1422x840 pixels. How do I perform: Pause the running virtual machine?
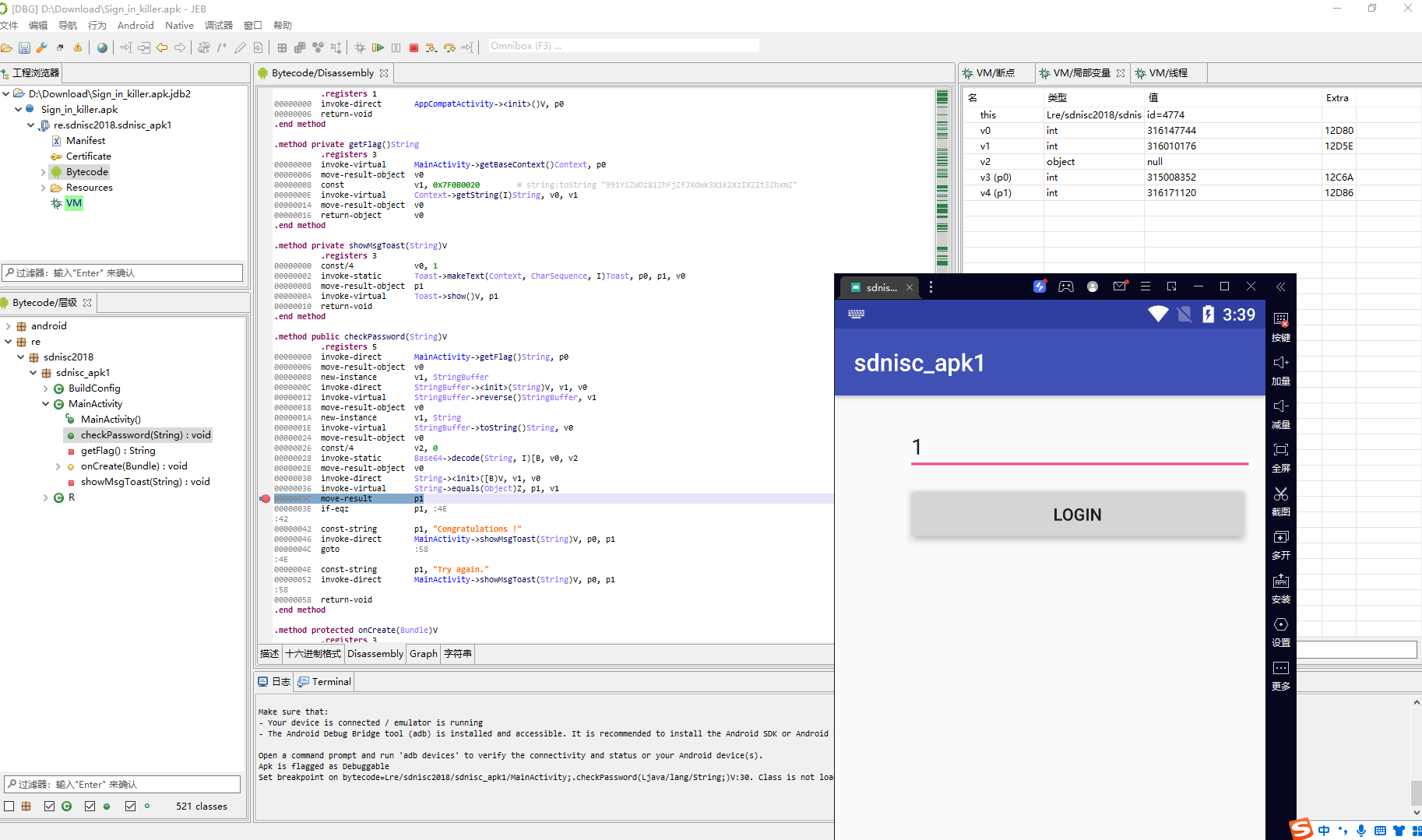tap(396, 47)
